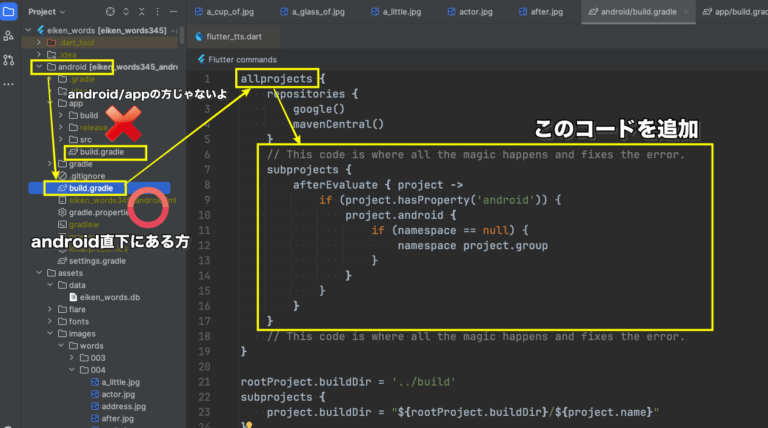Open the Project view dropdown
768x428 pixels.
tap(48, 12)
